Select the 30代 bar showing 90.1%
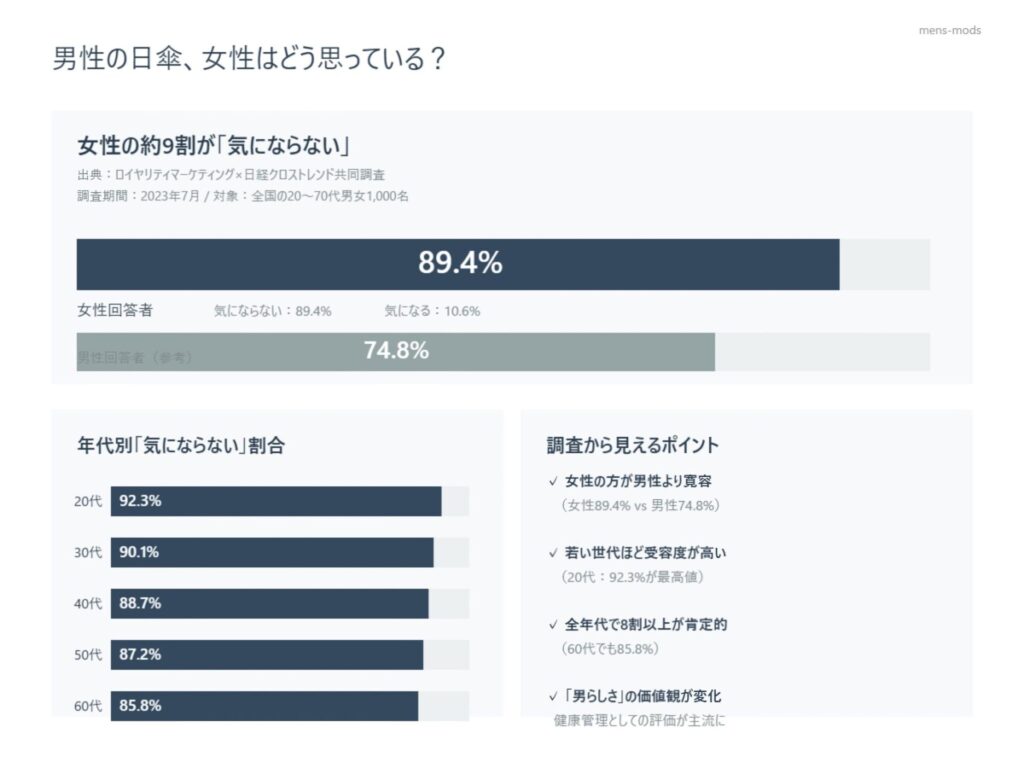 tap(272, 552)
